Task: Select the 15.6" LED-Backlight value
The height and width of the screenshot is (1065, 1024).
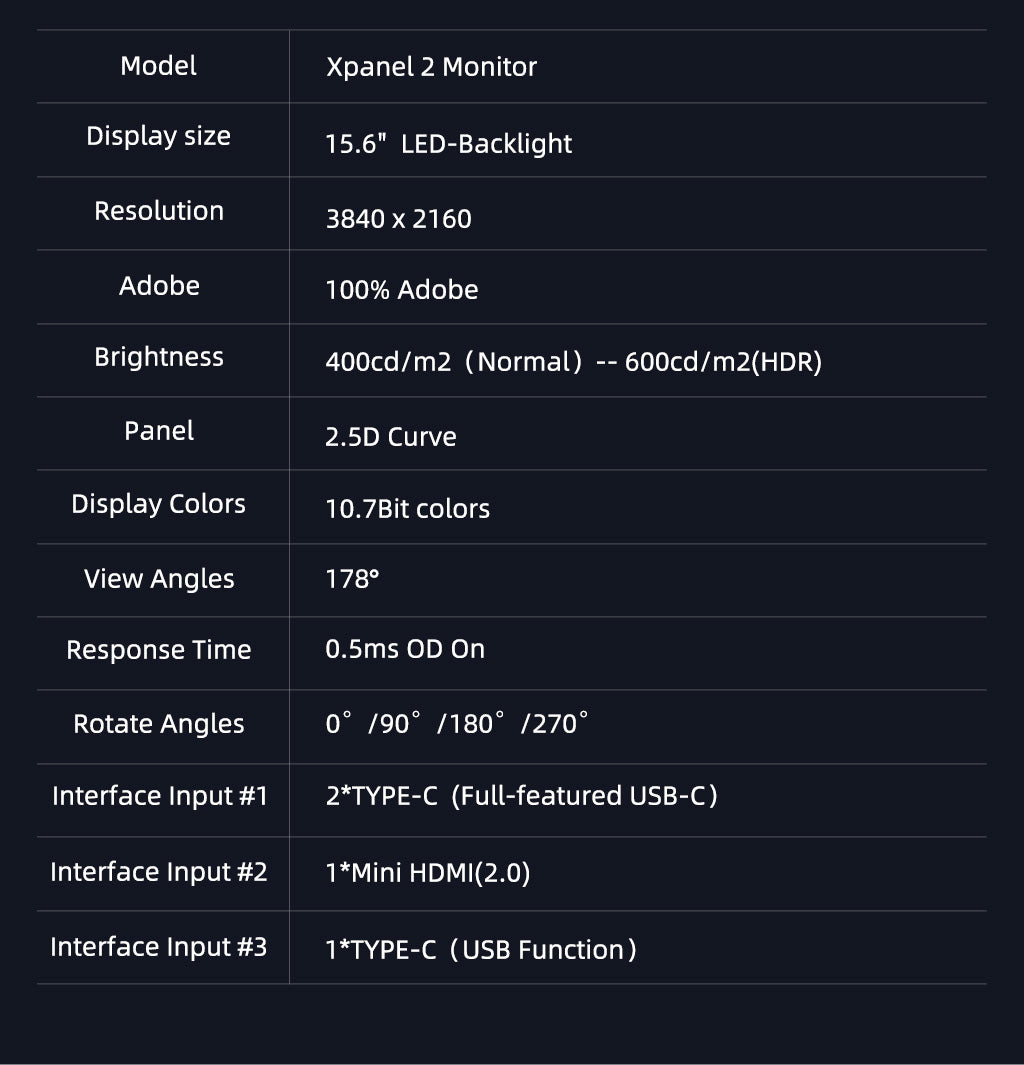Action: tap(448, 143)
